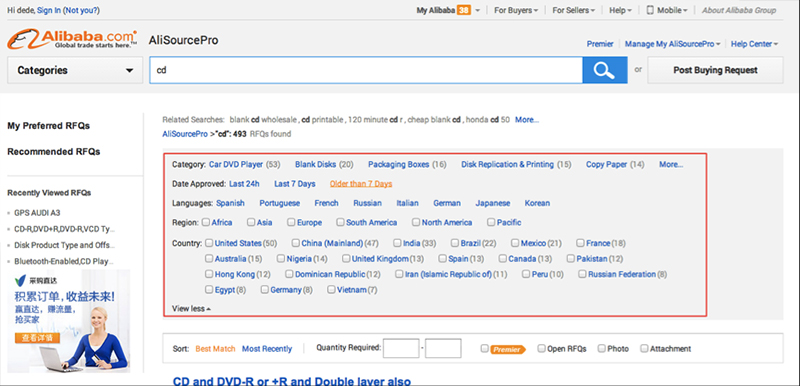This screenshot has width=800, height=386.
Task: Expand the Categories dropdown
Action: point(75,70)
